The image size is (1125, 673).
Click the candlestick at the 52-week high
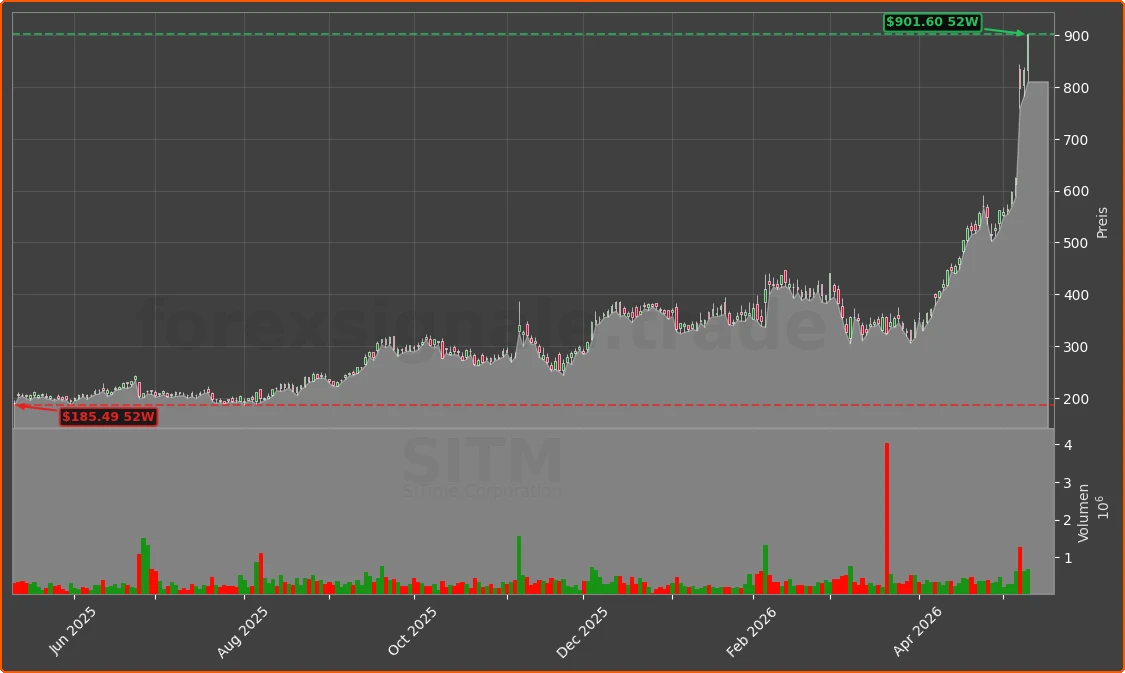pos(1028,57)
